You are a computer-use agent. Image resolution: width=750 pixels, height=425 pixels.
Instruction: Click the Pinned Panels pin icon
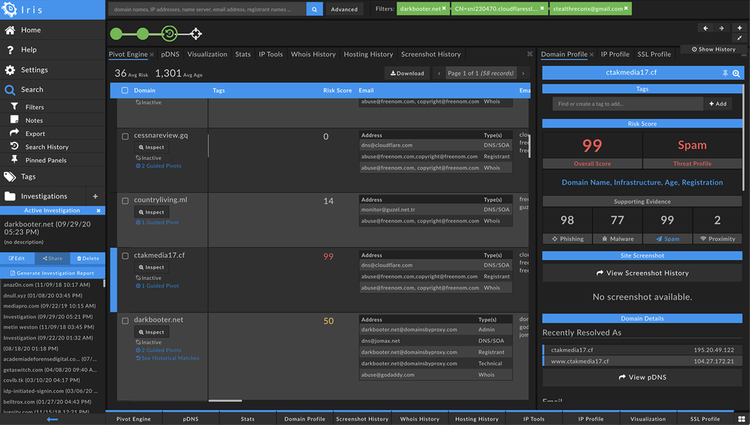[14, 159]
